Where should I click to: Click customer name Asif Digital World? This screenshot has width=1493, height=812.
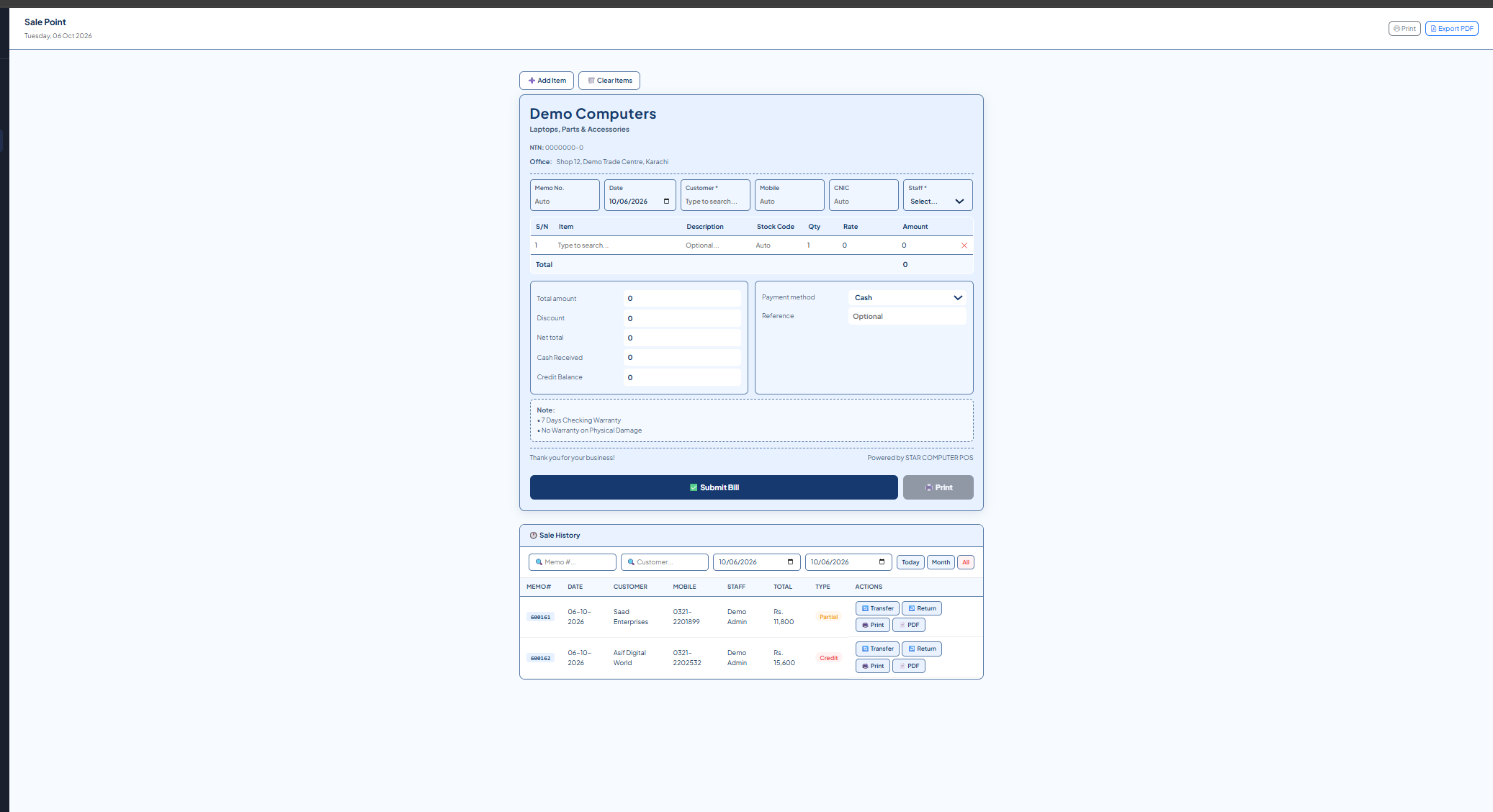(x=630, y=658)
